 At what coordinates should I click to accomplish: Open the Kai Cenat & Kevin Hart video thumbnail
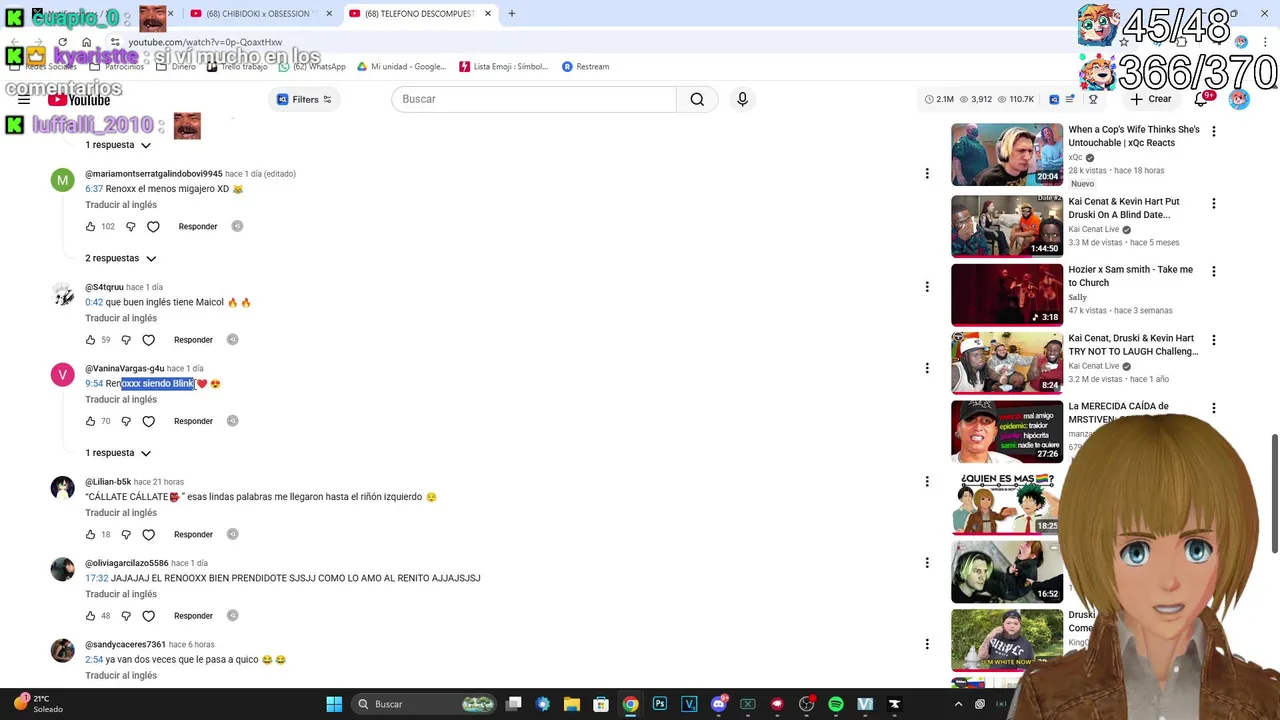pos(1007,226)
